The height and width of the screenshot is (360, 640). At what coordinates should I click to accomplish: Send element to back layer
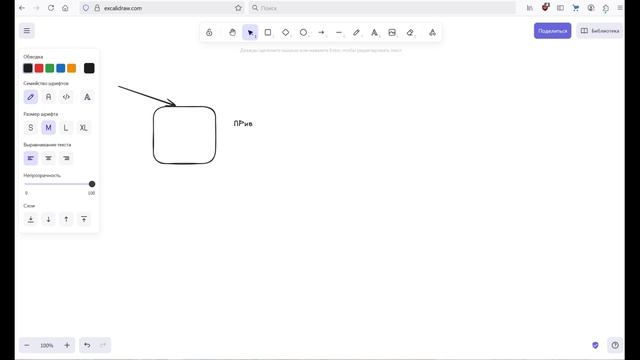[x=31, y=219]
